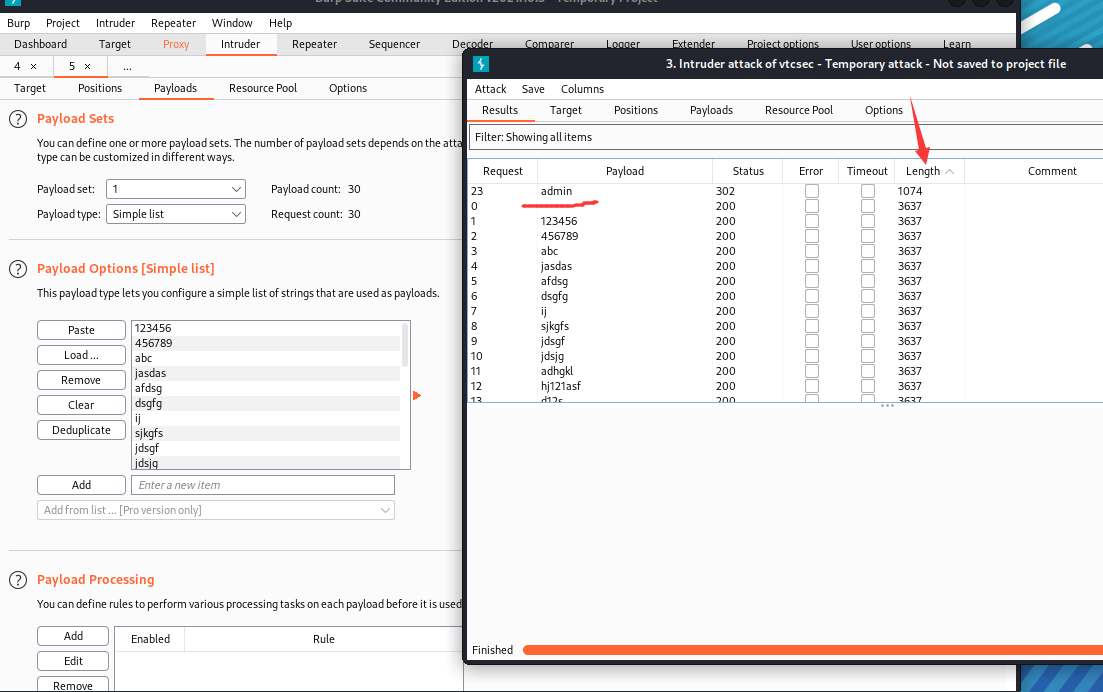Click the 'Filter: Showing all items' bar
This screenshot has height=692, width=1103.
[x=786, y=137]
